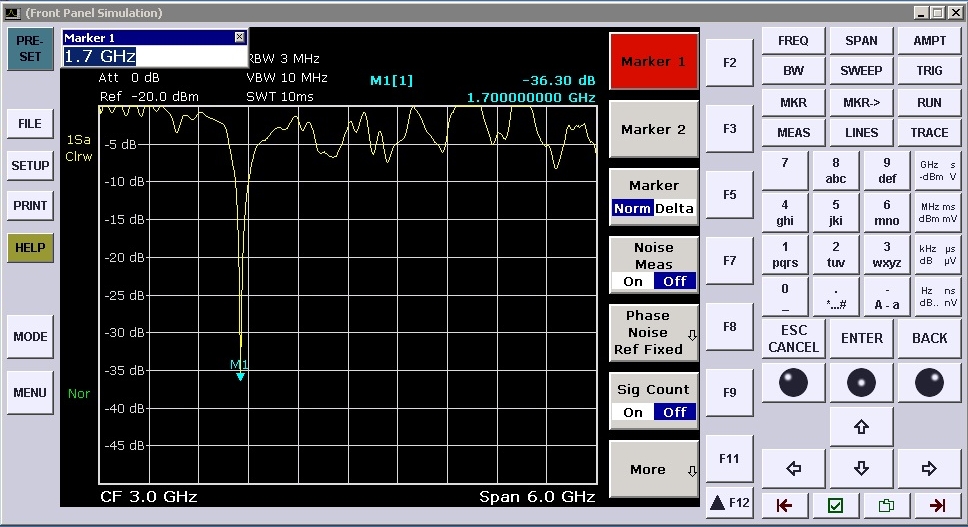Screen dimensions: 968x527
Task: Click the Hz dB.. unit key
Action: click(937, 297)
